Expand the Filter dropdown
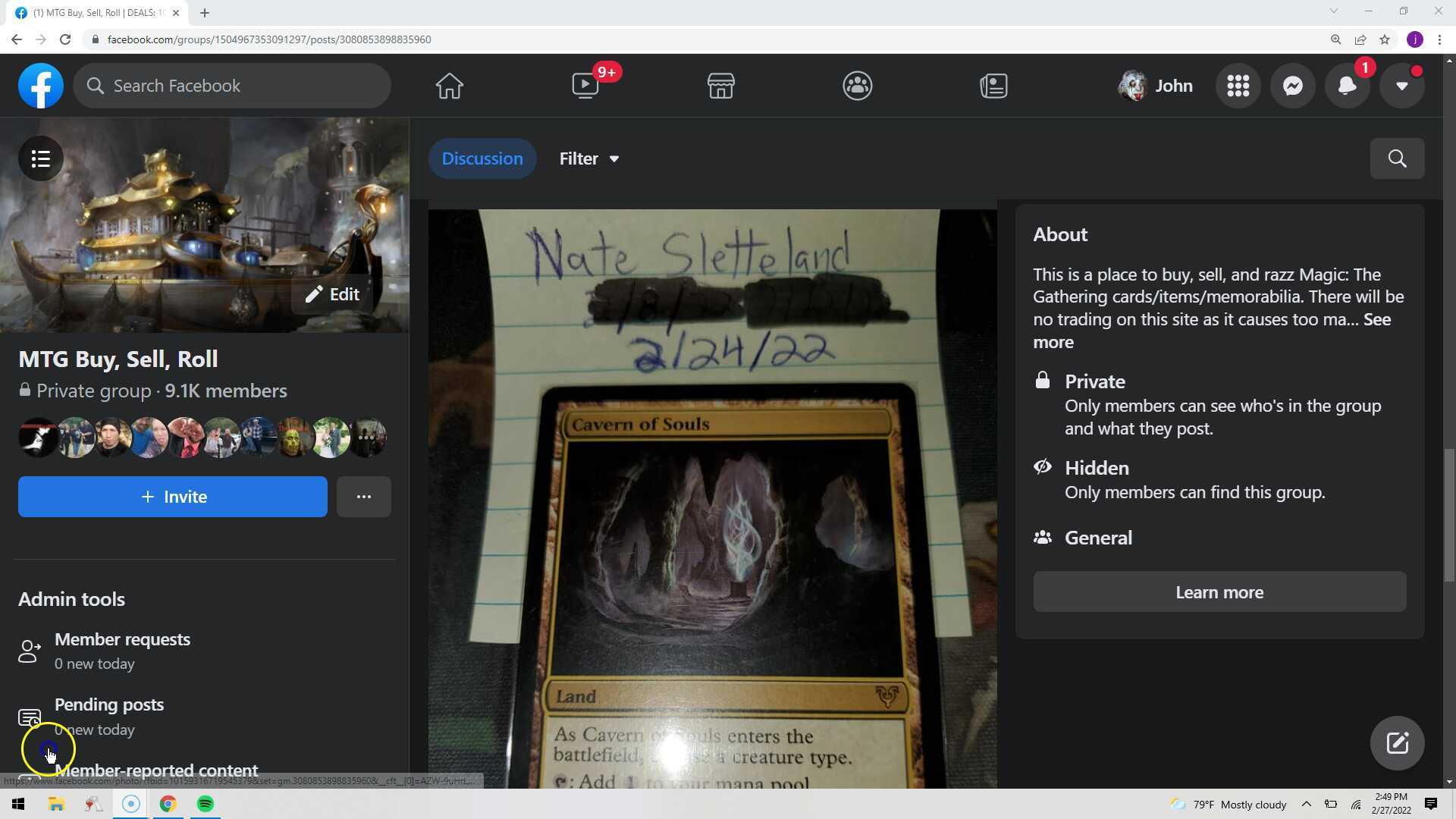The image size is (1456, 819). pyautogui.click(x=589, y=158)
